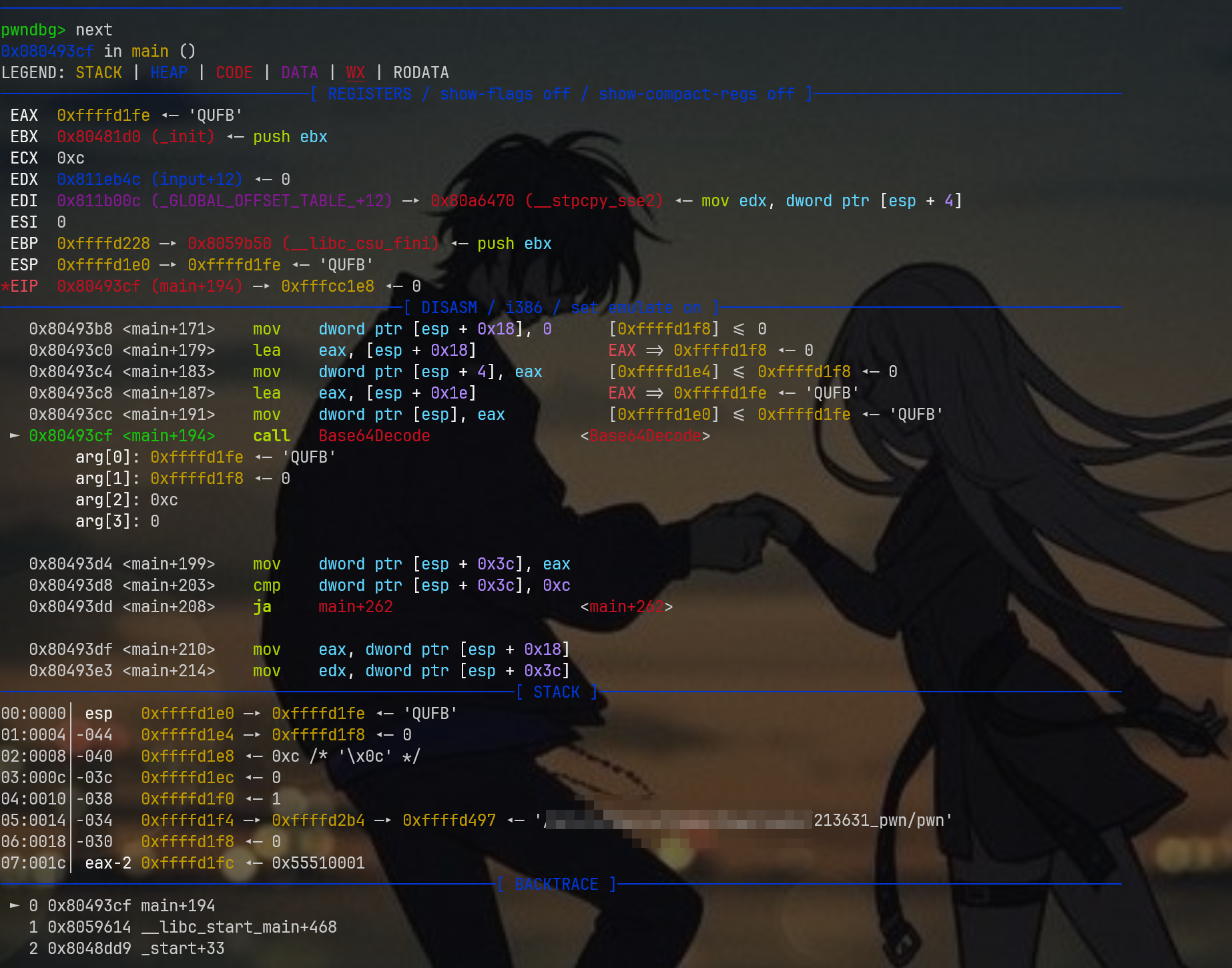Viewport: 1232px width, 968px height.
Task: Click the lea mnemonic on the main+187 line
Action: [x=267, y=393]
